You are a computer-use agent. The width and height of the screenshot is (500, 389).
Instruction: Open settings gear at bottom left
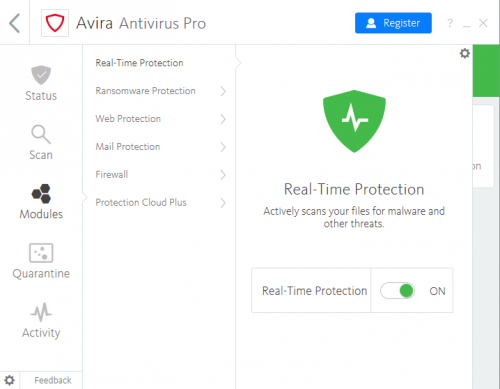click(x=10, y=380)
